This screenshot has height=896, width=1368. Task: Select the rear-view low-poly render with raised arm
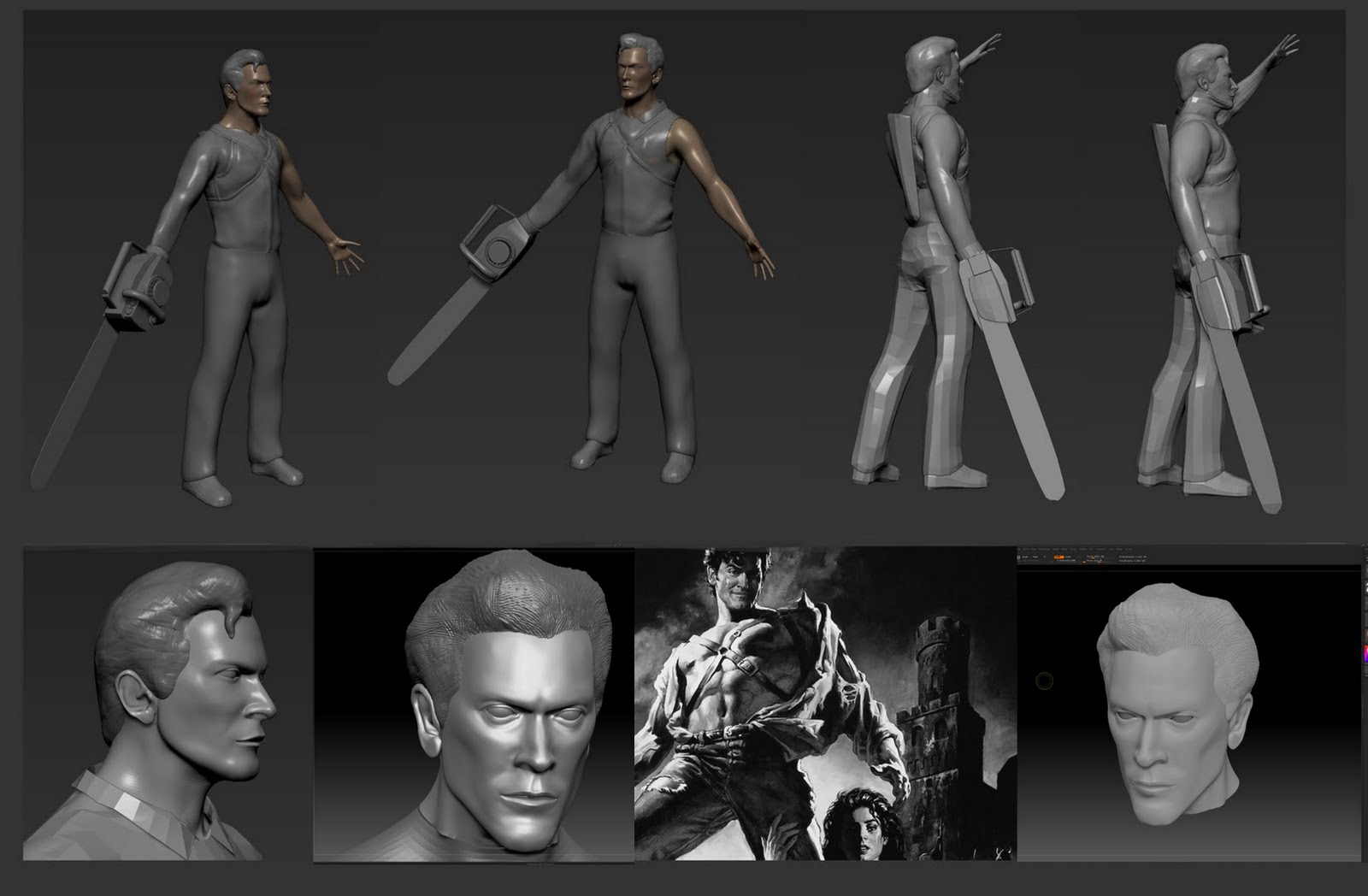(958, 265)
